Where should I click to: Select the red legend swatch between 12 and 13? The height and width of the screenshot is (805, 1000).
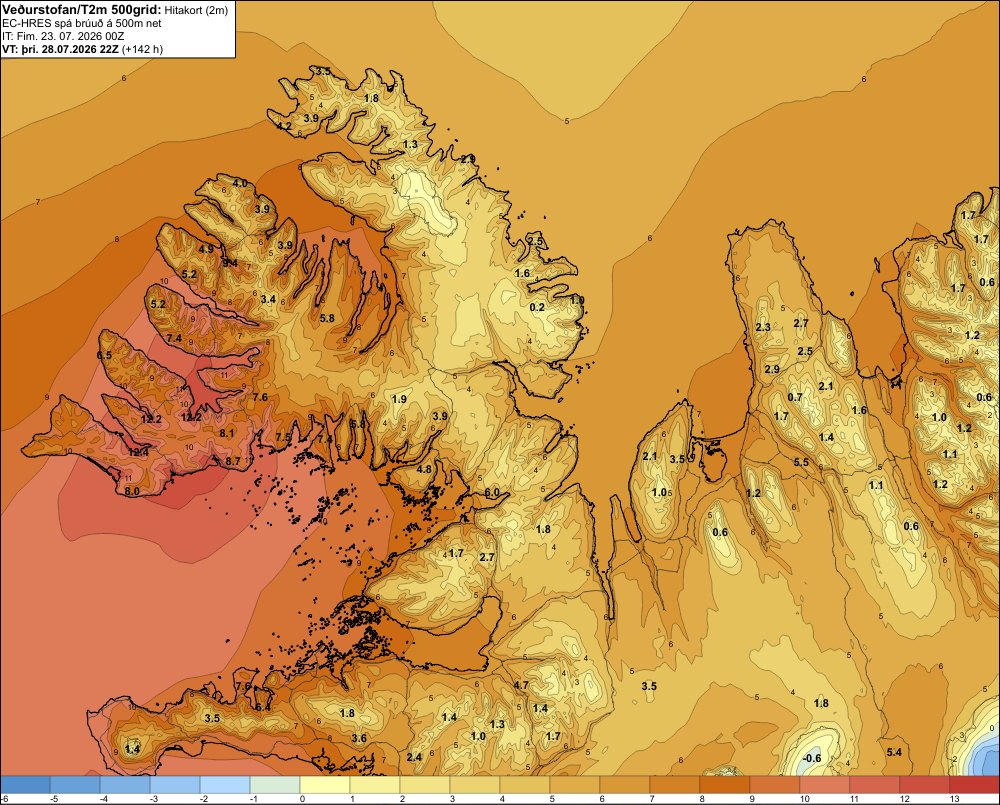click(925, 784)
